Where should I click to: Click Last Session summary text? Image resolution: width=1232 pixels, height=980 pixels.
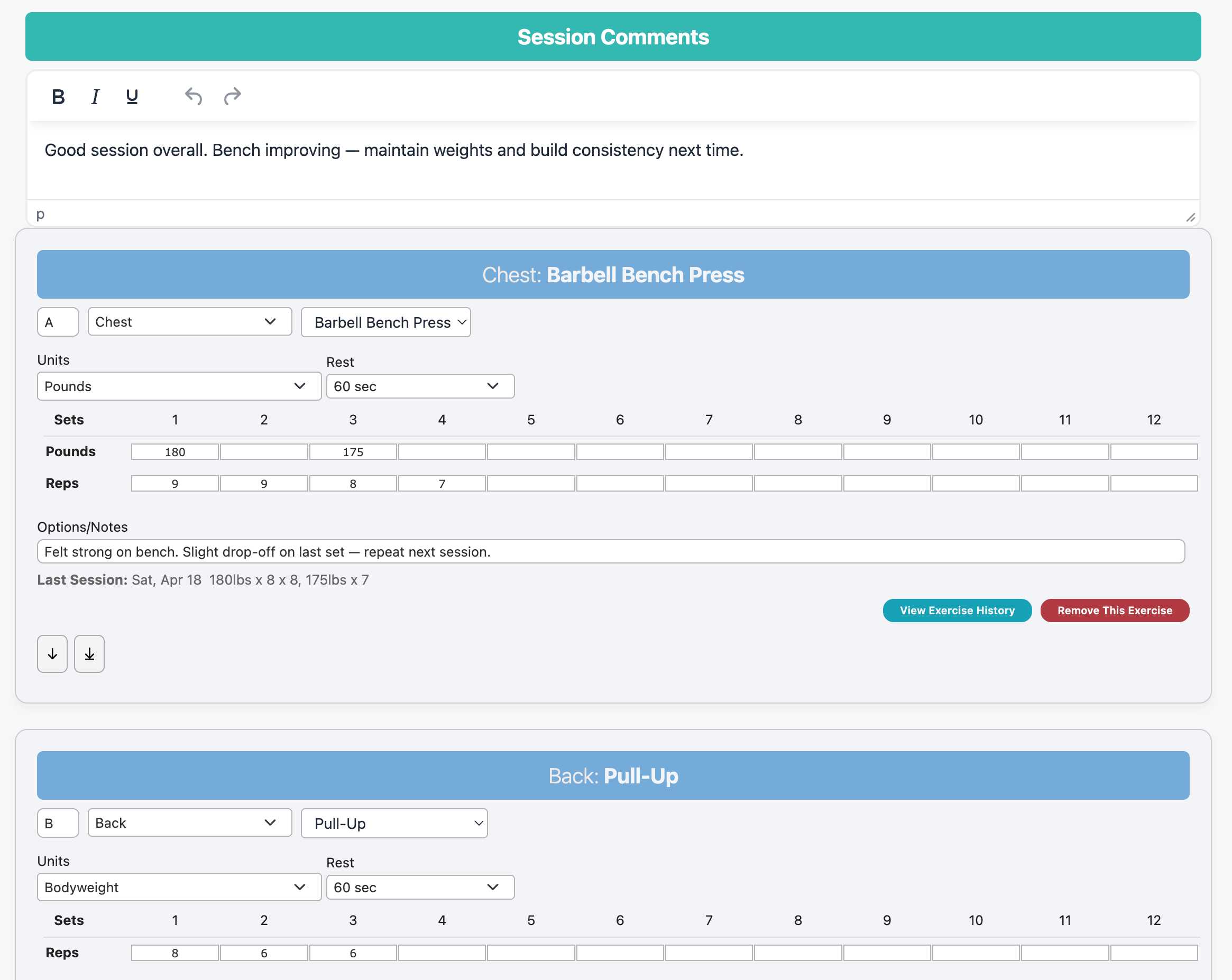203,580
